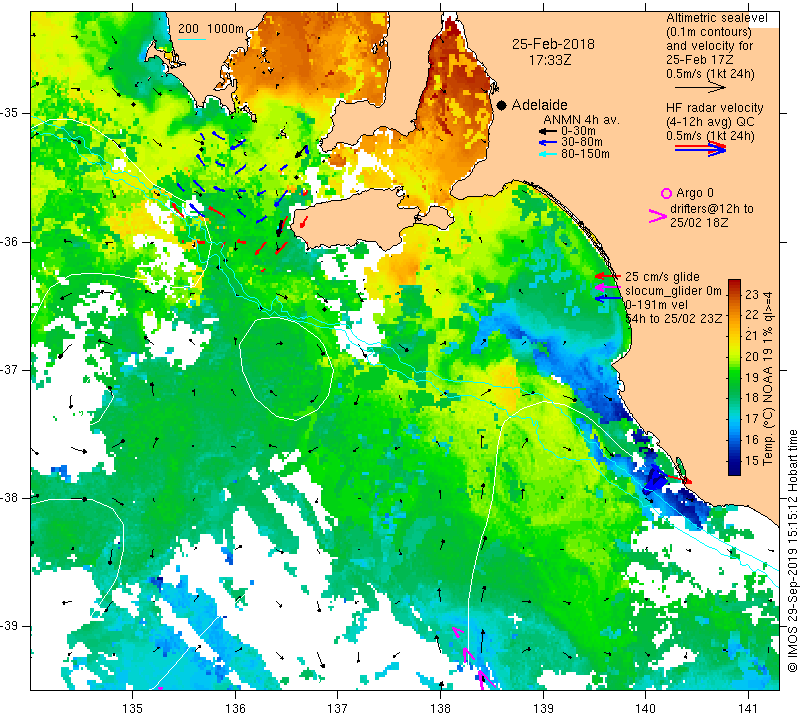Click the '25/02 18Z' text
This screenshot has height=720, width=800.
tap(699, 223)
